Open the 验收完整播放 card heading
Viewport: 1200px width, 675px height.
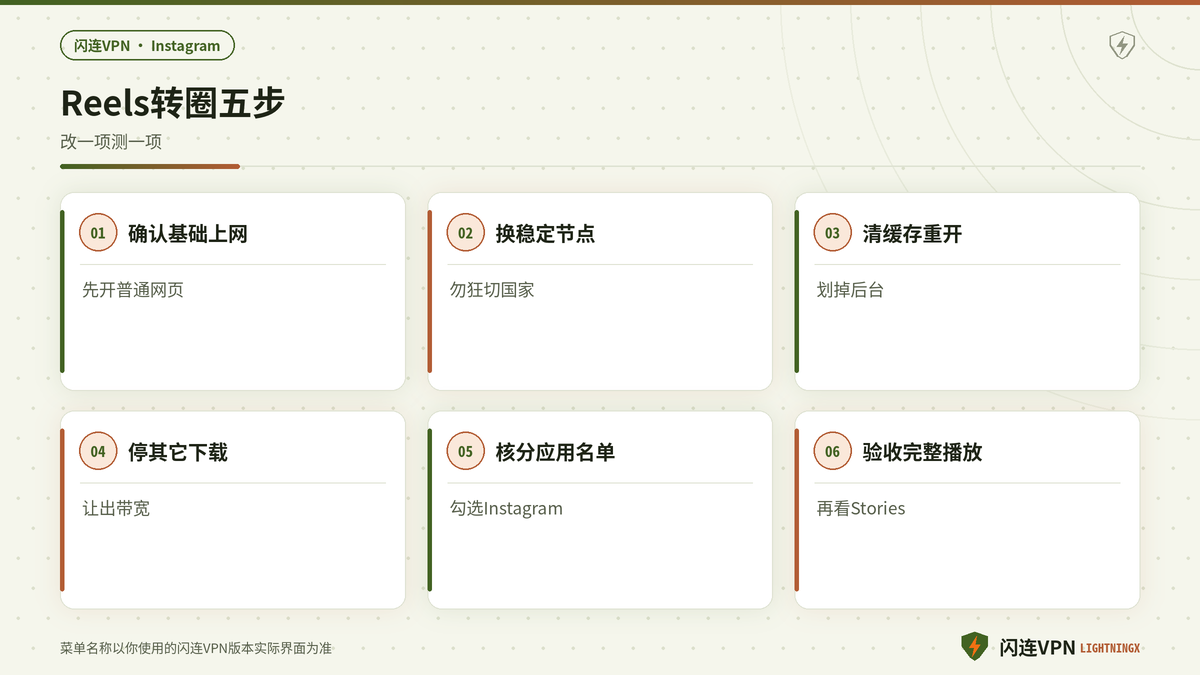click(922, 453)
